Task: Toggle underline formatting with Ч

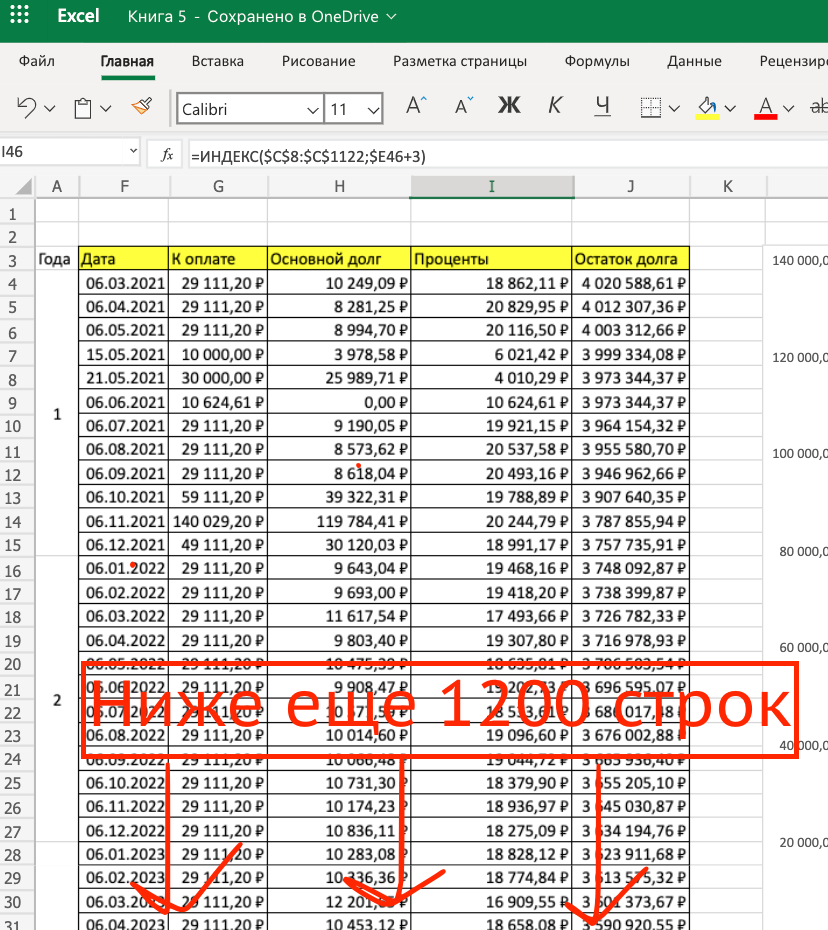Action: (602, 106)
